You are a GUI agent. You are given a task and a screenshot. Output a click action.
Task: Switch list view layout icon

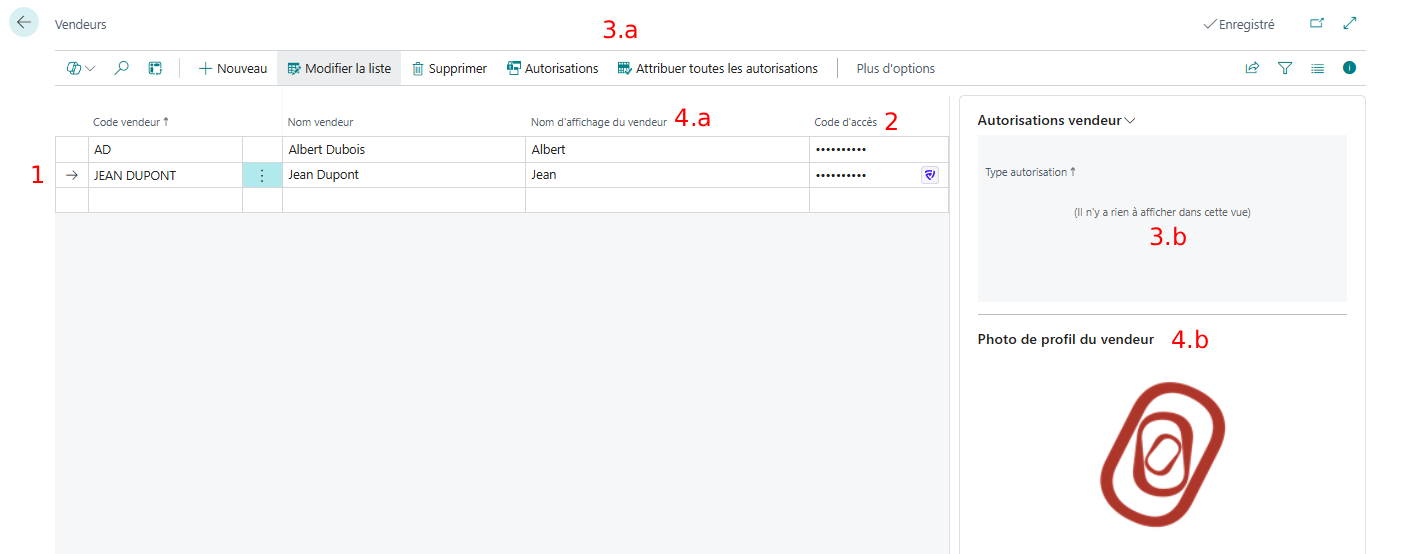pyautogui.click(x=1318, y=68)
